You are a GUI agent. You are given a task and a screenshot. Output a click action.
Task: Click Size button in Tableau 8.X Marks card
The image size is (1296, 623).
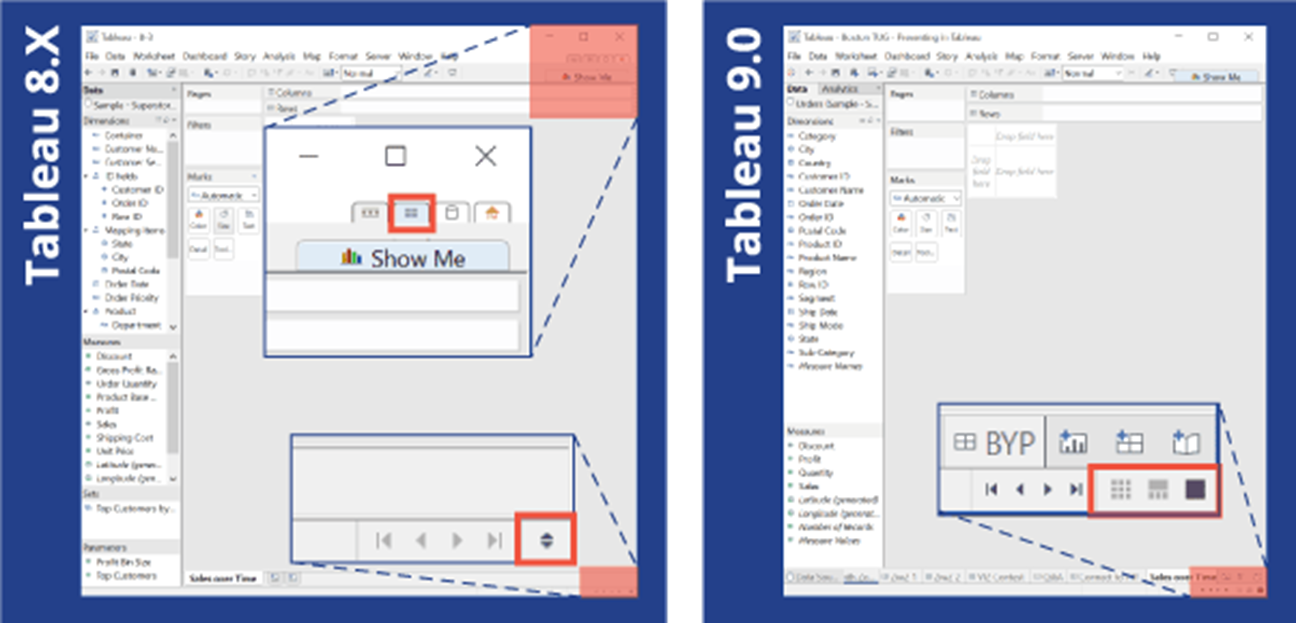click(x=224, y=219)
